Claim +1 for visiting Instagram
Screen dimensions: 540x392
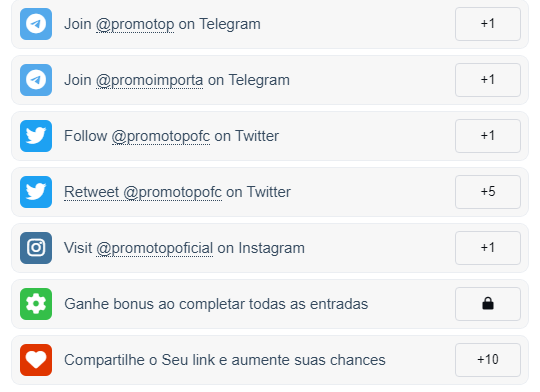click(x=488, y=248)
